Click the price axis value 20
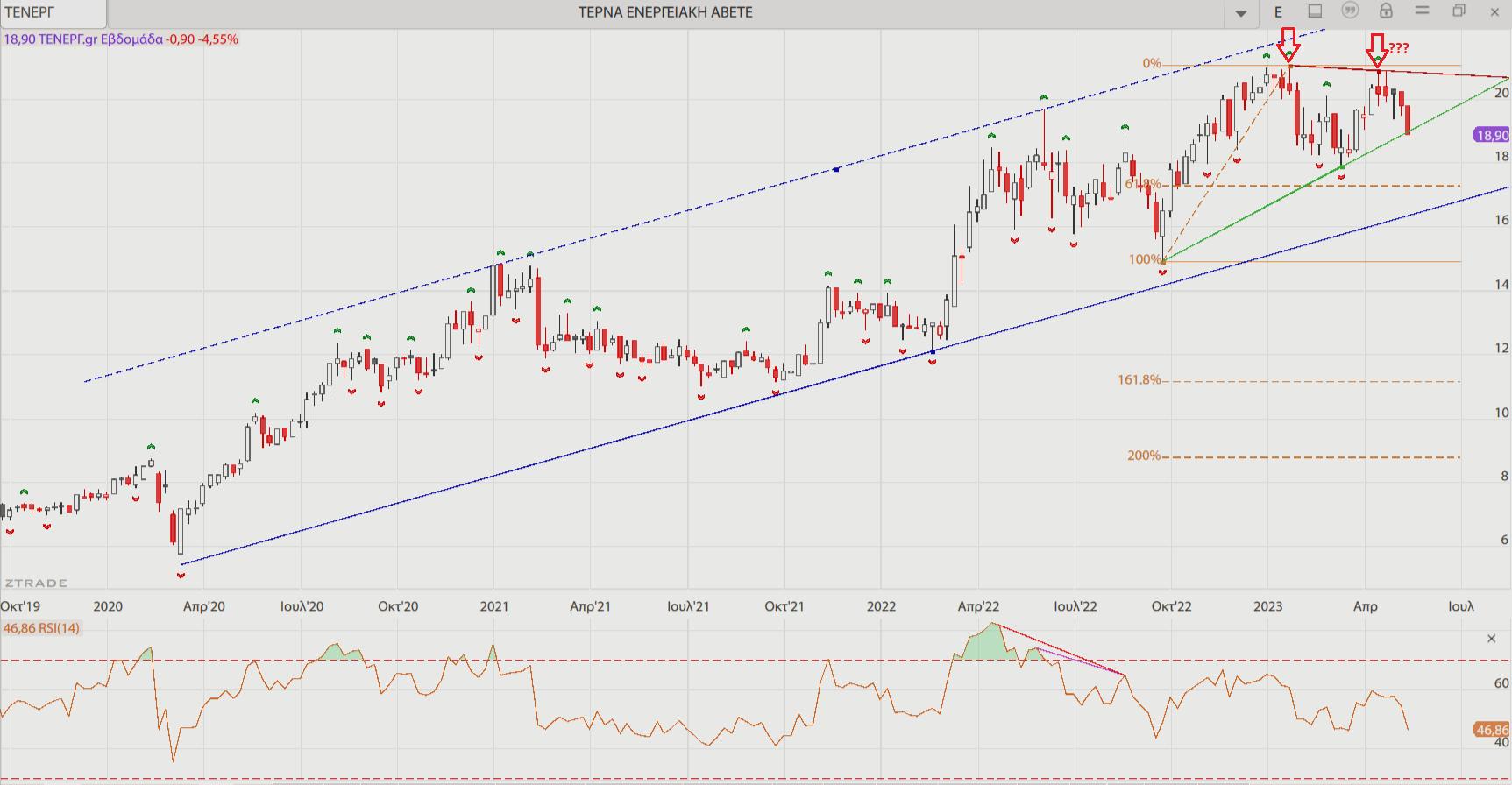1512x785 pixels. 1501,93
